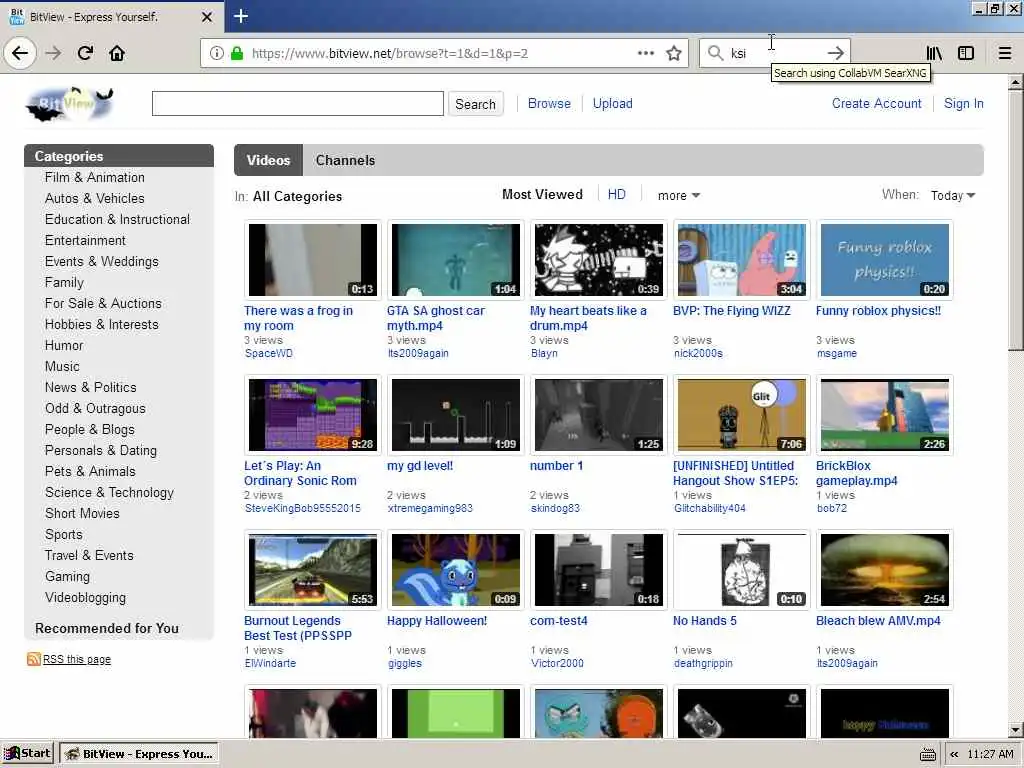The width and height of the screenshot is (1024, 768).
Task: Open 'Happy Halloween!' video thumbnail
Action: (x=456, y=569)
